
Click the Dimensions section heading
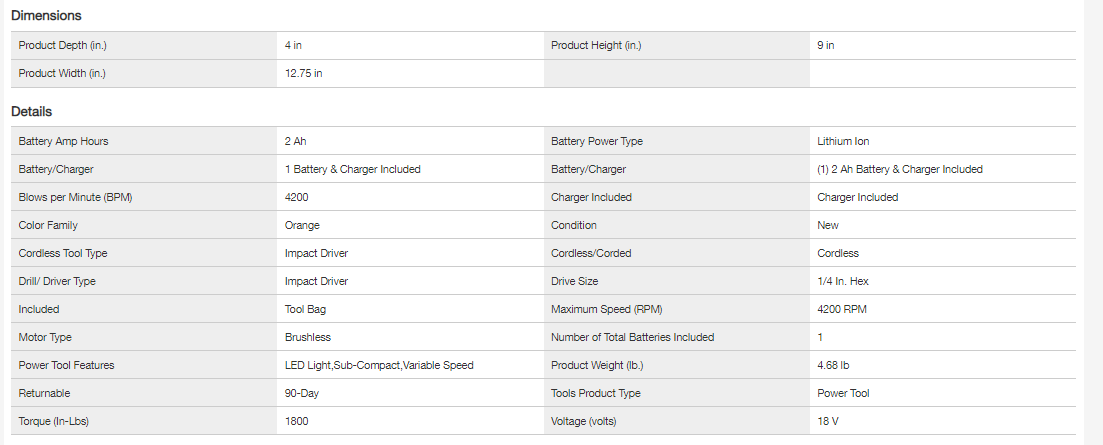coord(46,16)
